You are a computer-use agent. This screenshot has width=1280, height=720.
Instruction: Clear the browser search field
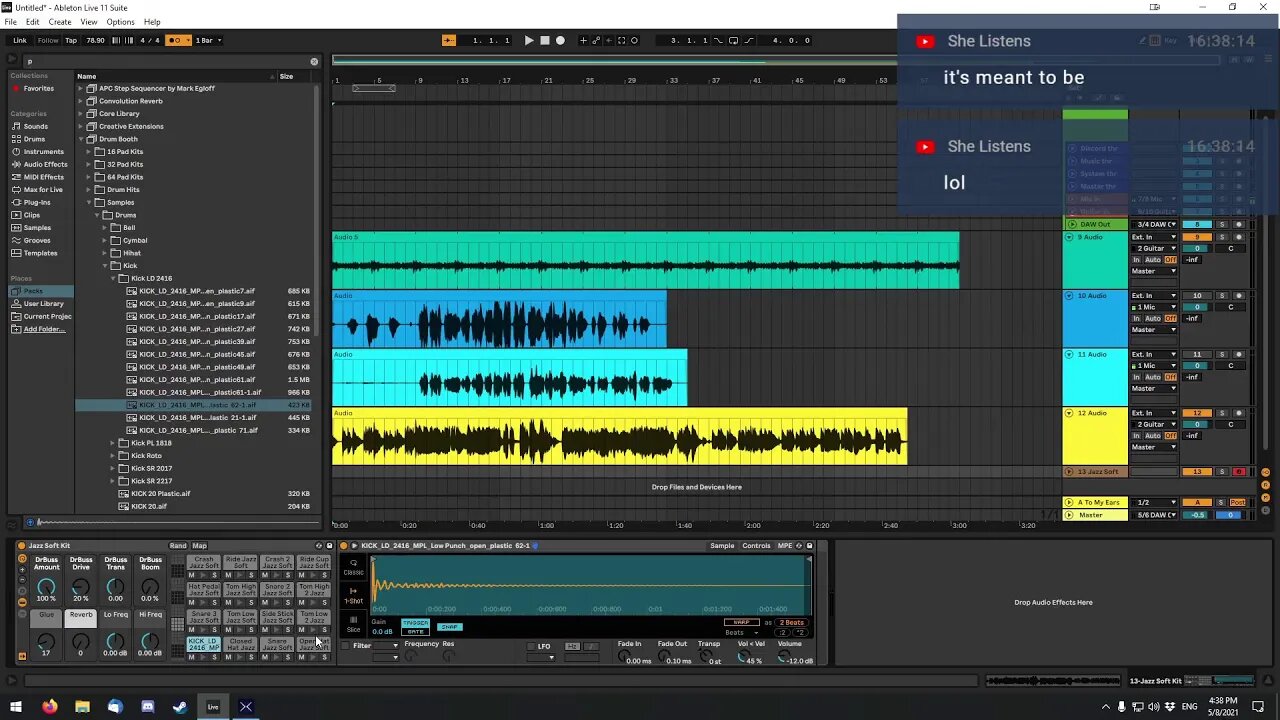[314, 61]
